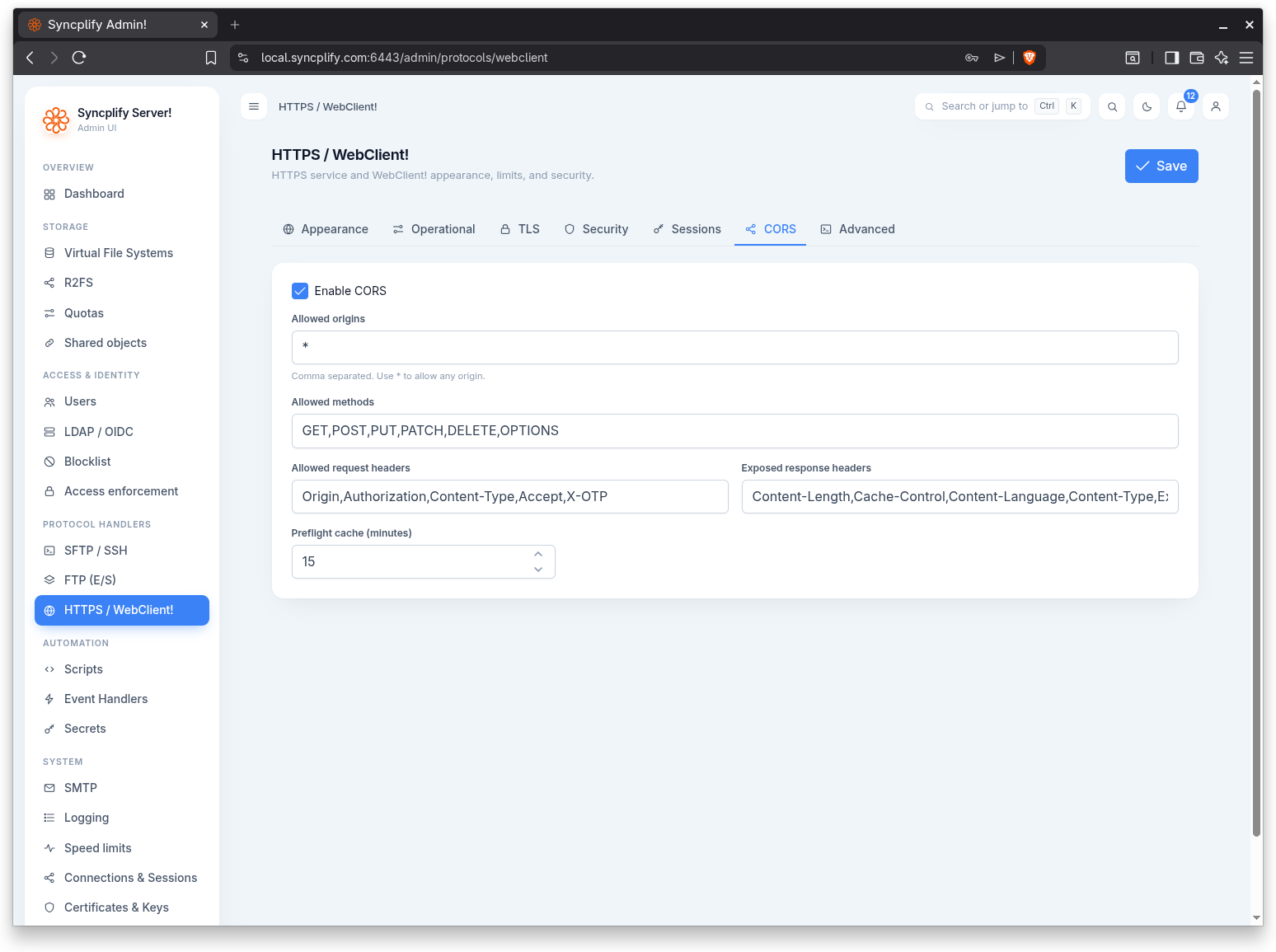The height and width of the screenshot is (952, 1276).
Task: Click the Allowed request headers field
Action: click(x=509, y=496)
